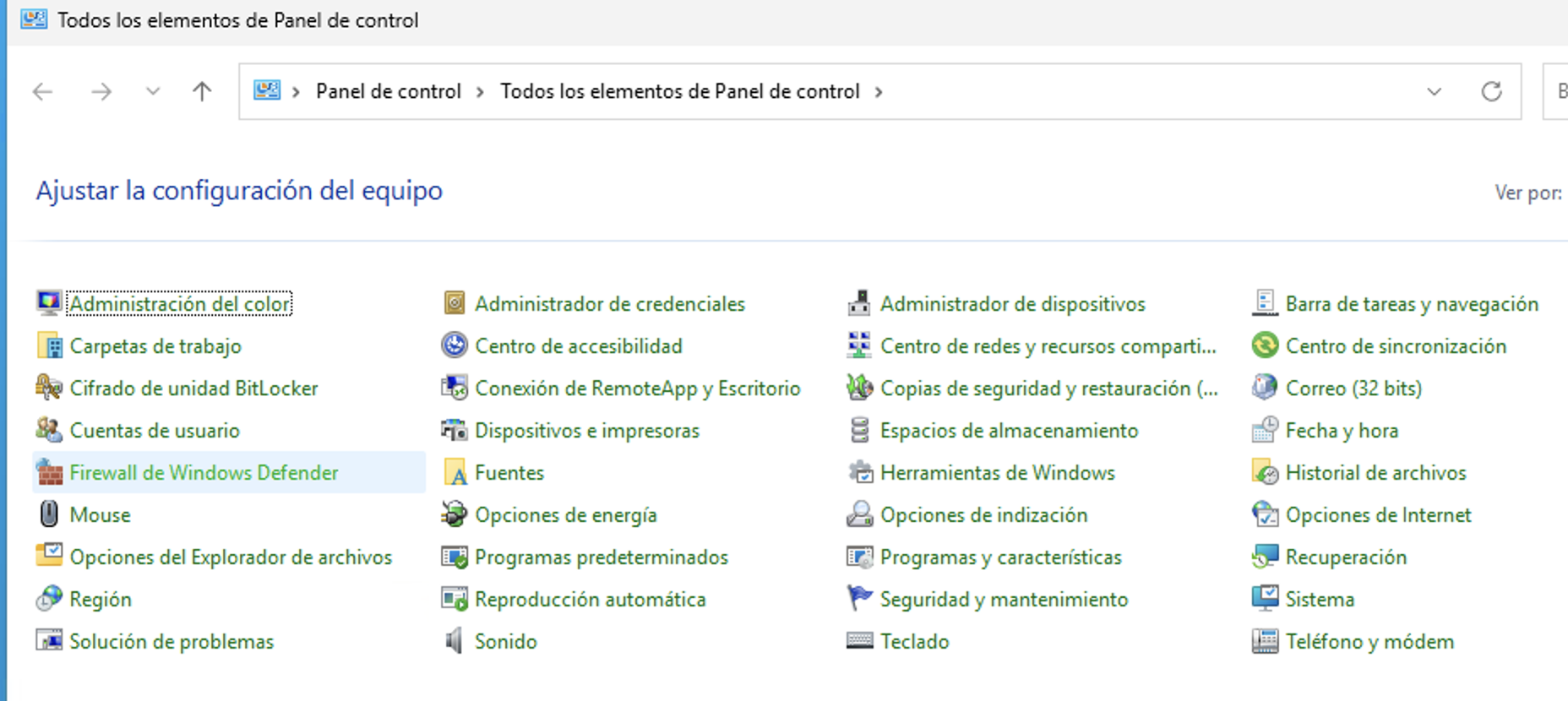The image size is (1568, 701).
Task: Open the recent locations dropdown arrow
Action: pyautogui.click(x=153, y=91)
